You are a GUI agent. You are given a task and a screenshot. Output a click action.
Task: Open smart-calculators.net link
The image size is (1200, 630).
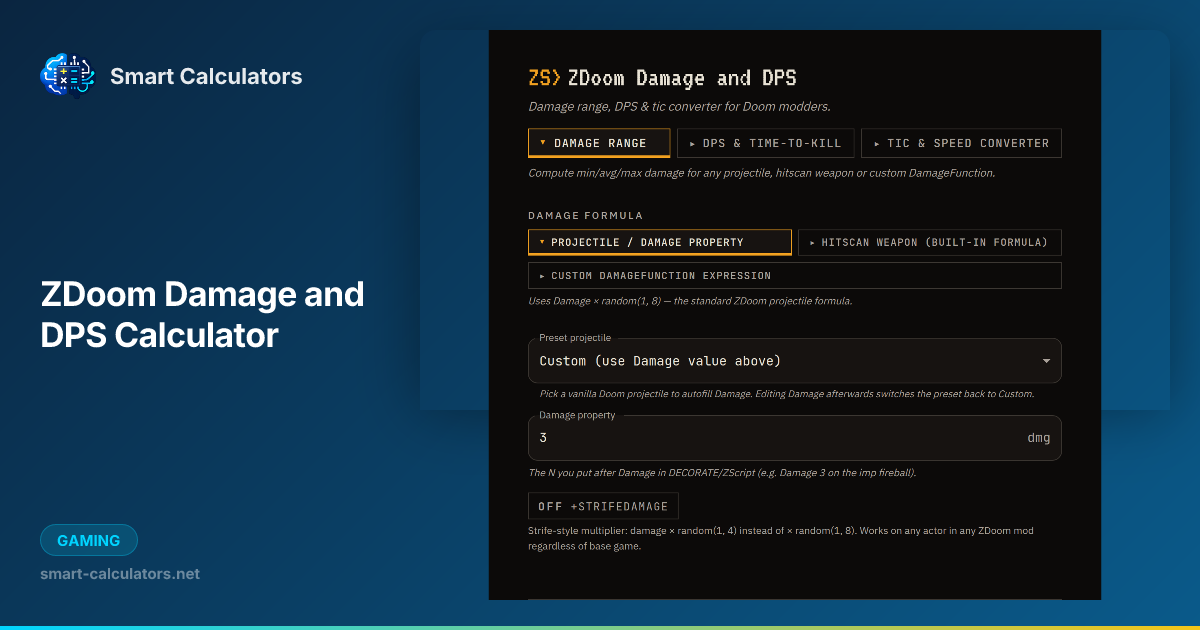[x=120, y=574]
